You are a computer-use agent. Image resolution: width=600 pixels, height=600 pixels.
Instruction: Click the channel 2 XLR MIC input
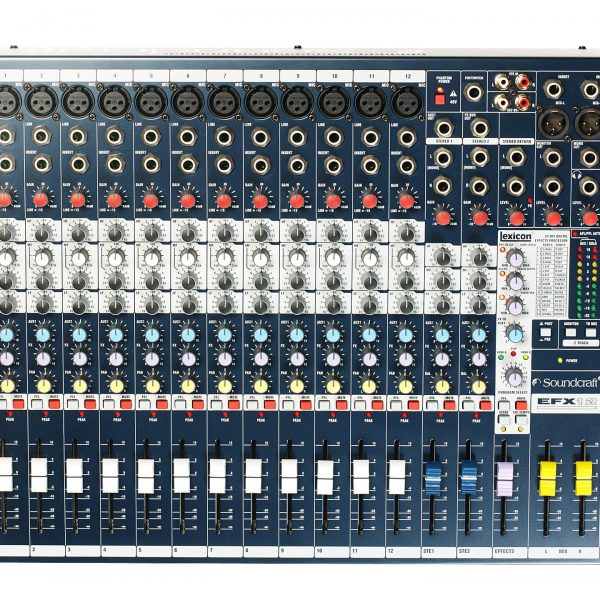[42, 102]
